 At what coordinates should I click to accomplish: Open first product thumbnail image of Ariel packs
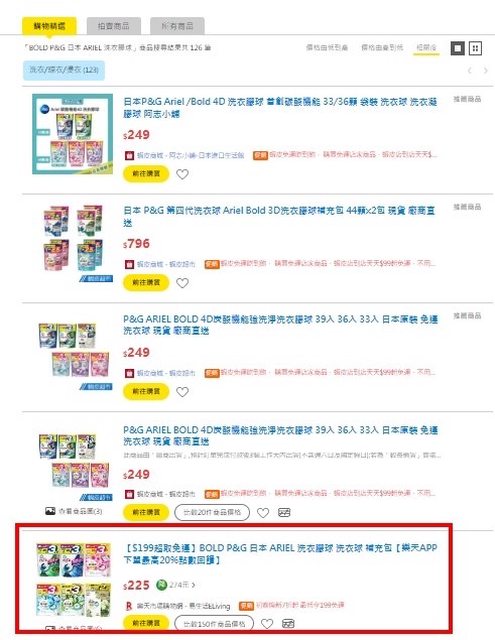73,134
